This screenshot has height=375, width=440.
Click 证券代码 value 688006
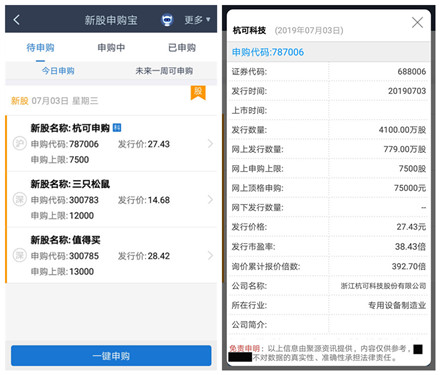click(412, 72)
